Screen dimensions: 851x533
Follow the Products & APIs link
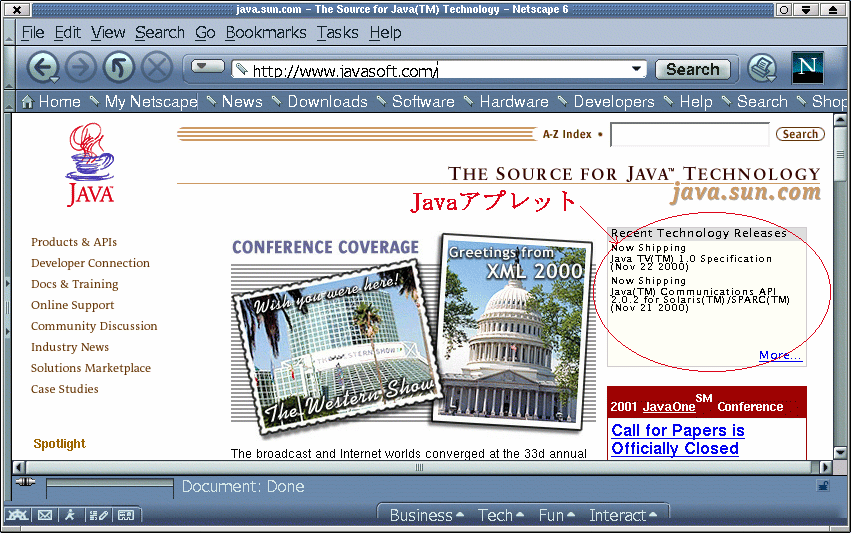[x=74, y=242]
